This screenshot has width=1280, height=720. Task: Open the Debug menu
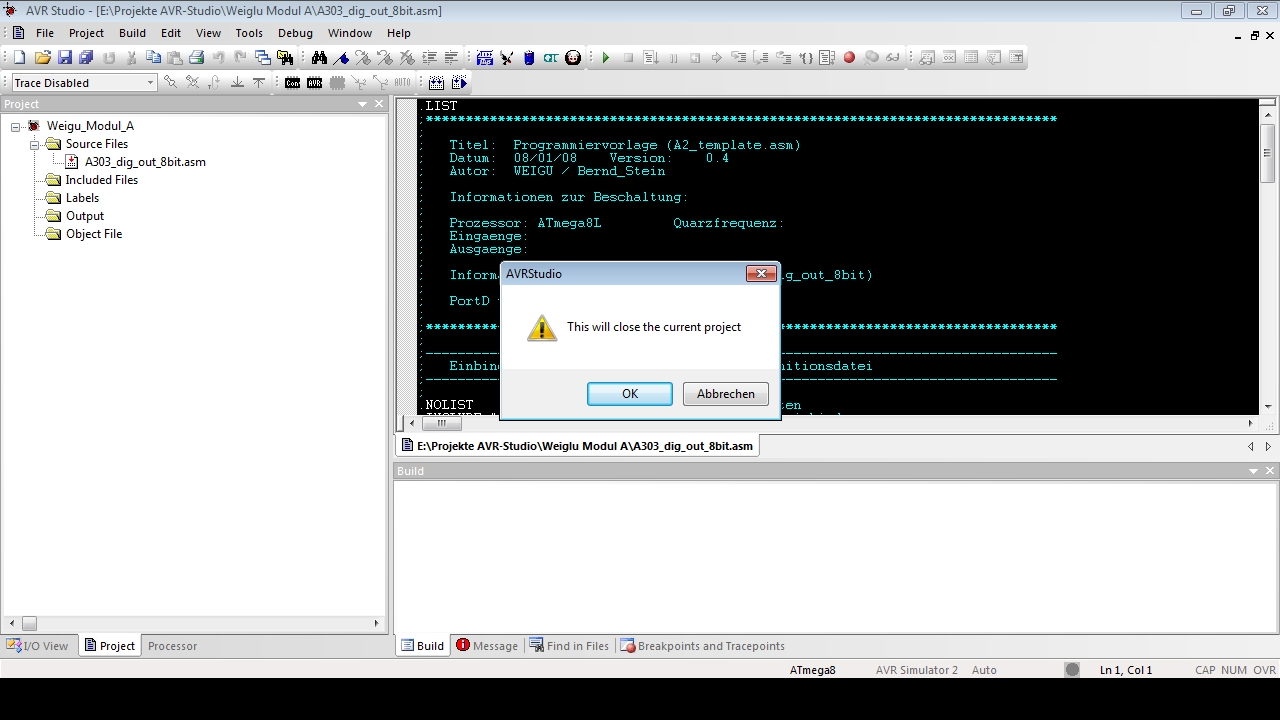[x=295, y=33]
